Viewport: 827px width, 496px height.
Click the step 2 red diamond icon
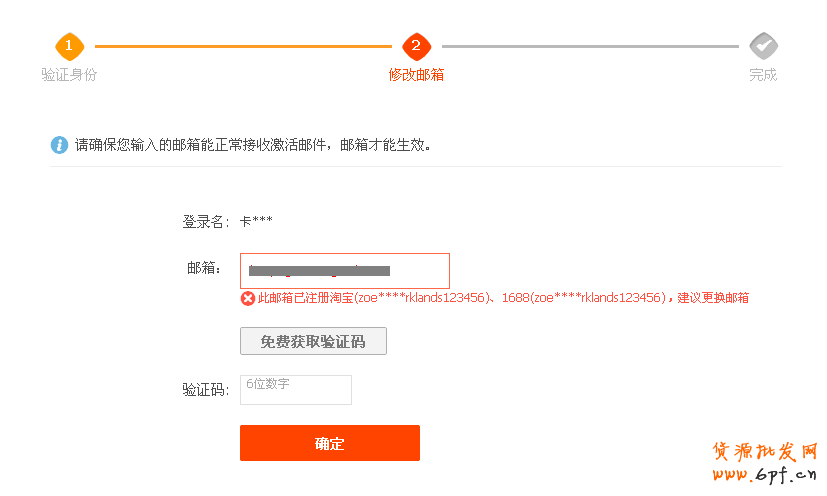click(416, 46)
